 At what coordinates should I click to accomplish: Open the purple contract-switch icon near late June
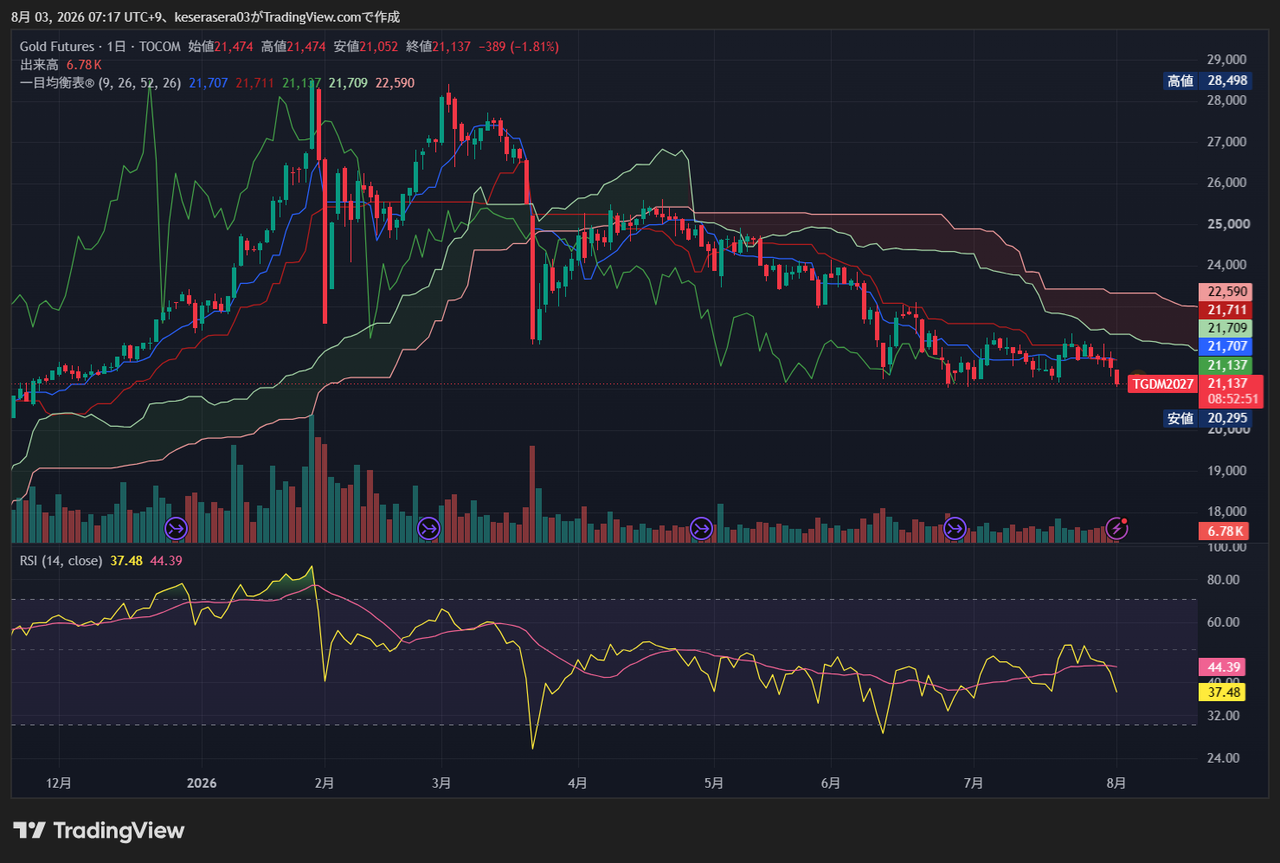coord(954,527)
